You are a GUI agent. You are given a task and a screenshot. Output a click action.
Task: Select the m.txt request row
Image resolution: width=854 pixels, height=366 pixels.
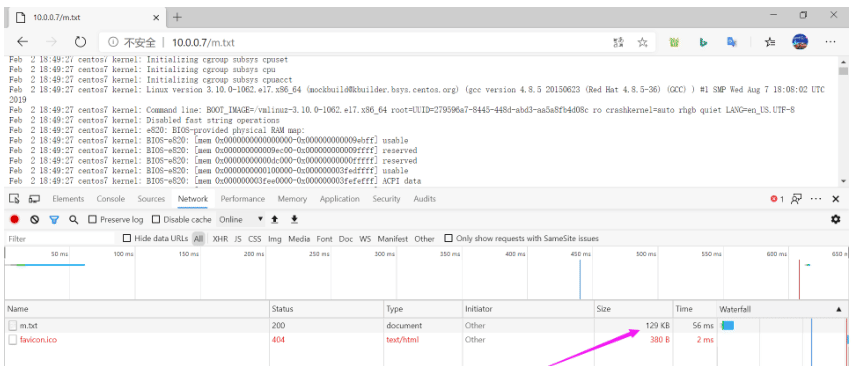pos(426,325)
